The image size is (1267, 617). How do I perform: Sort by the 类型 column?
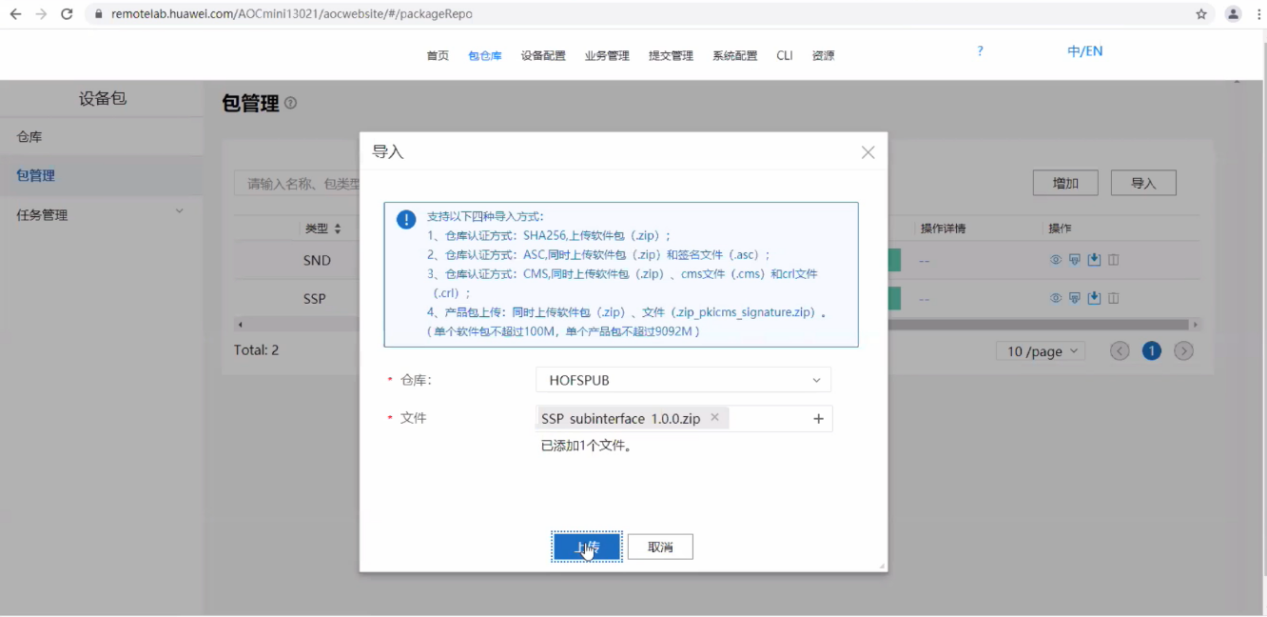point(337,229)
